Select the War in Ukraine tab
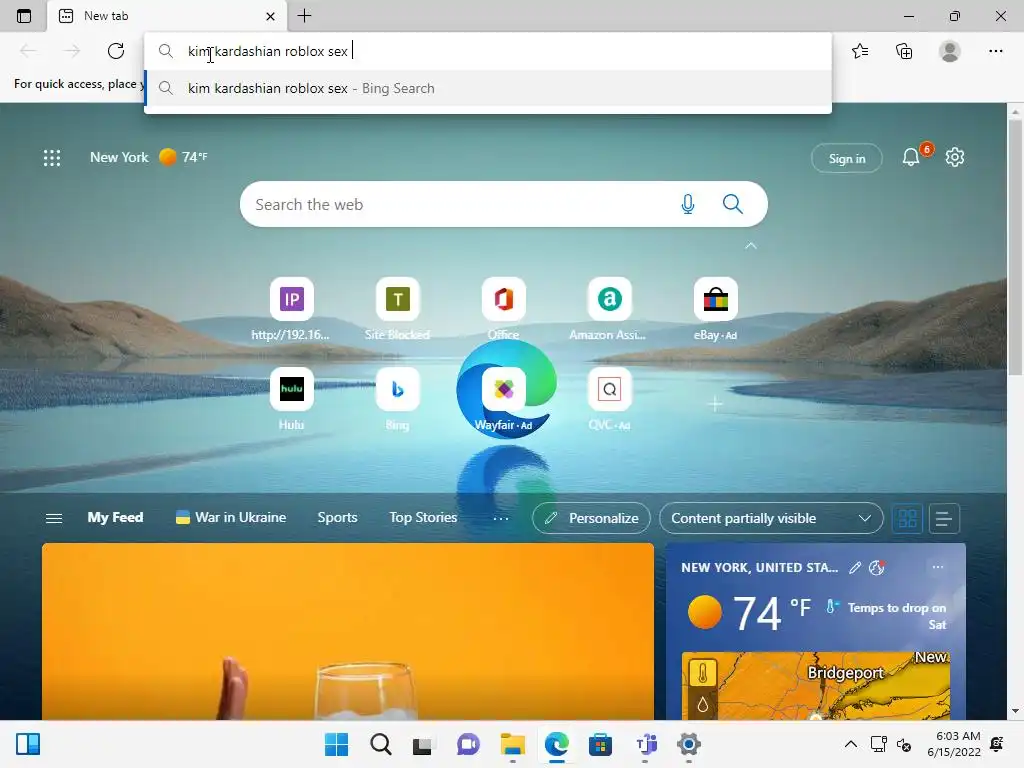Image resolution: width=1024 pixels, height=768 pixels. 231,517
